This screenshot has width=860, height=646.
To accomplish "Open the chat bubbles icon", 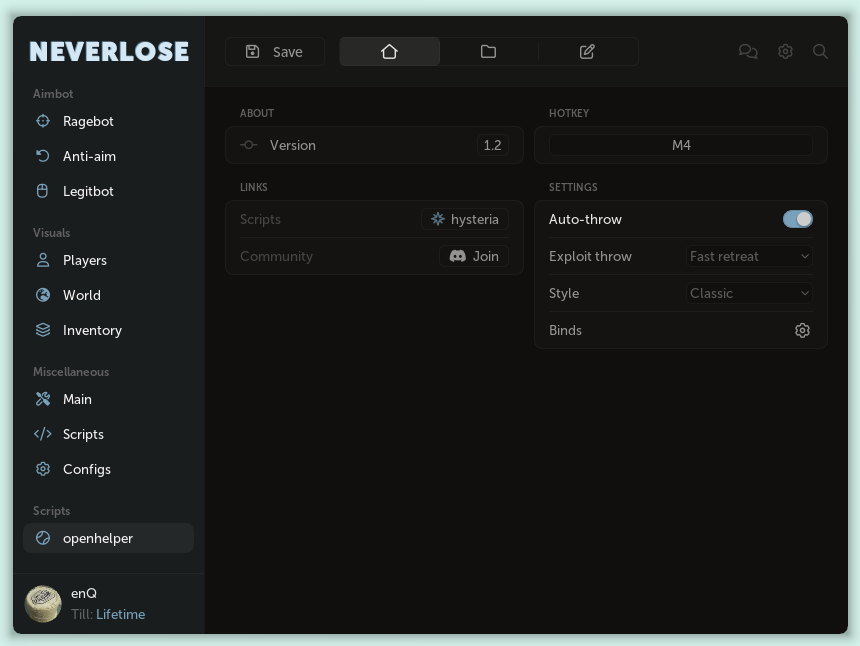I will tap(748, 52).
